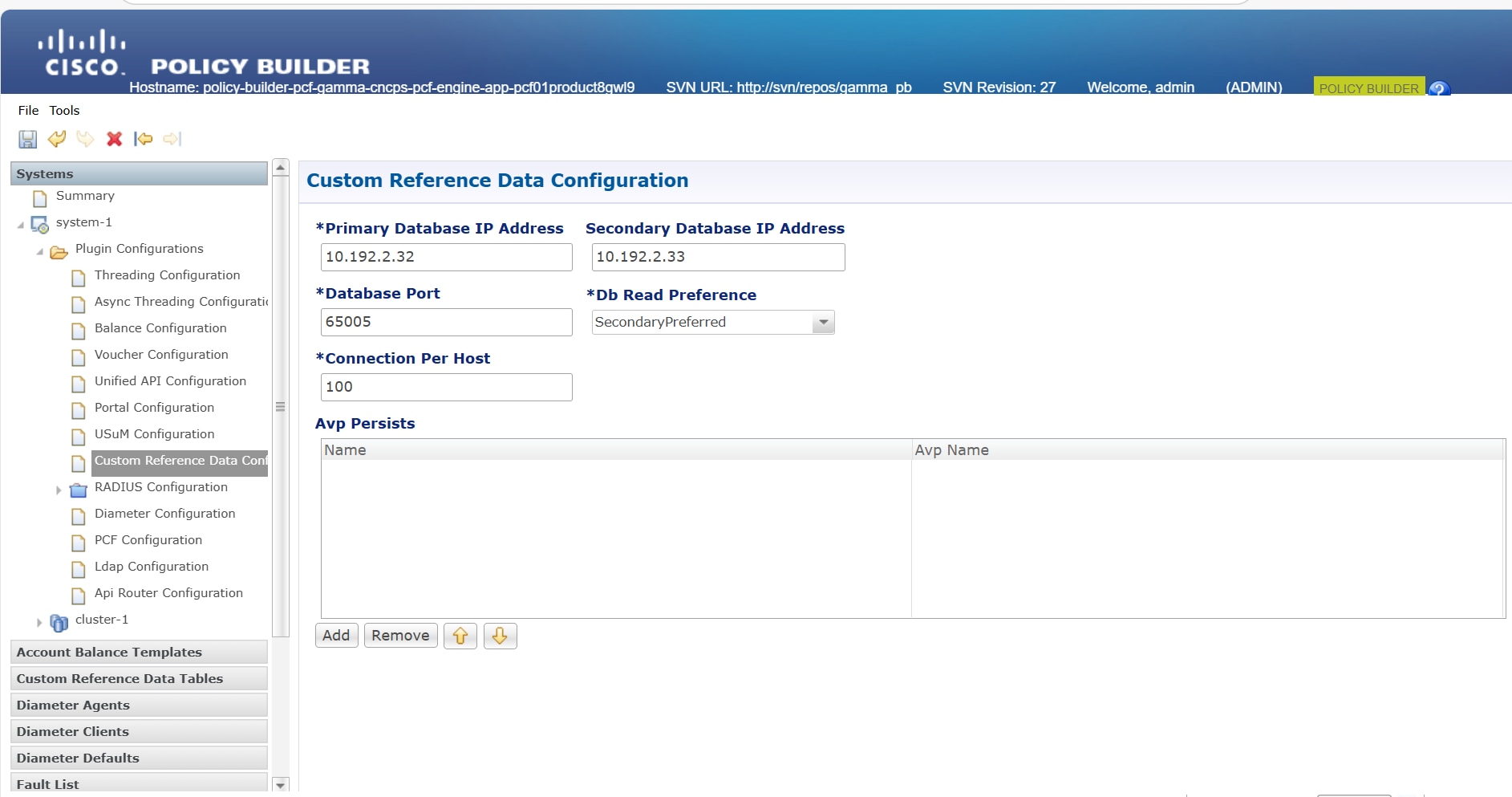Image resolution: width=1512 pixels, height=797 pixels.
Task: Click the blue help question mark icon
Action: pyautogui.click(x=1439, y=88)
